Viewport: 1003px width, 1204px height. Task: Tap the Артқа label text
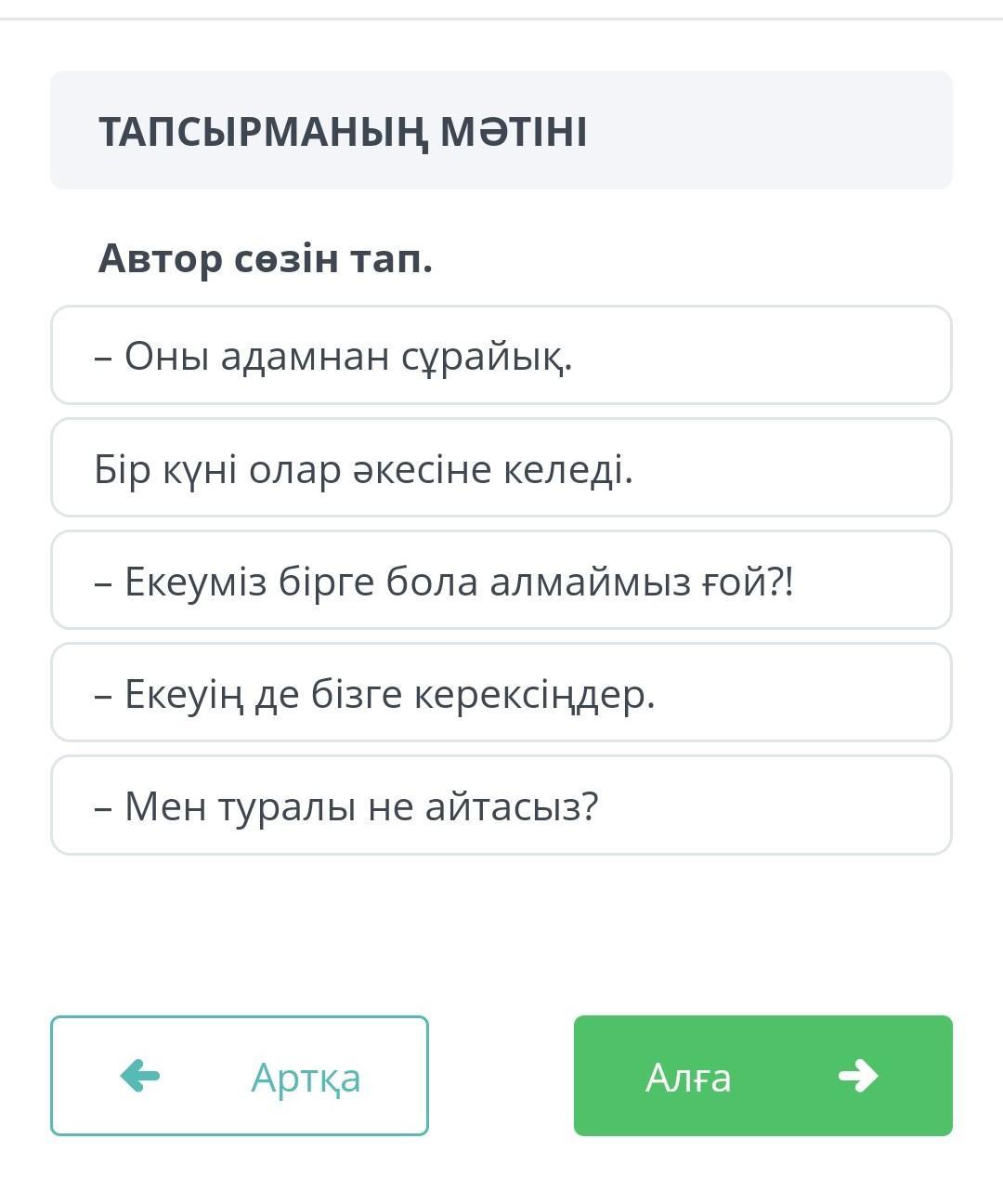306,1078
